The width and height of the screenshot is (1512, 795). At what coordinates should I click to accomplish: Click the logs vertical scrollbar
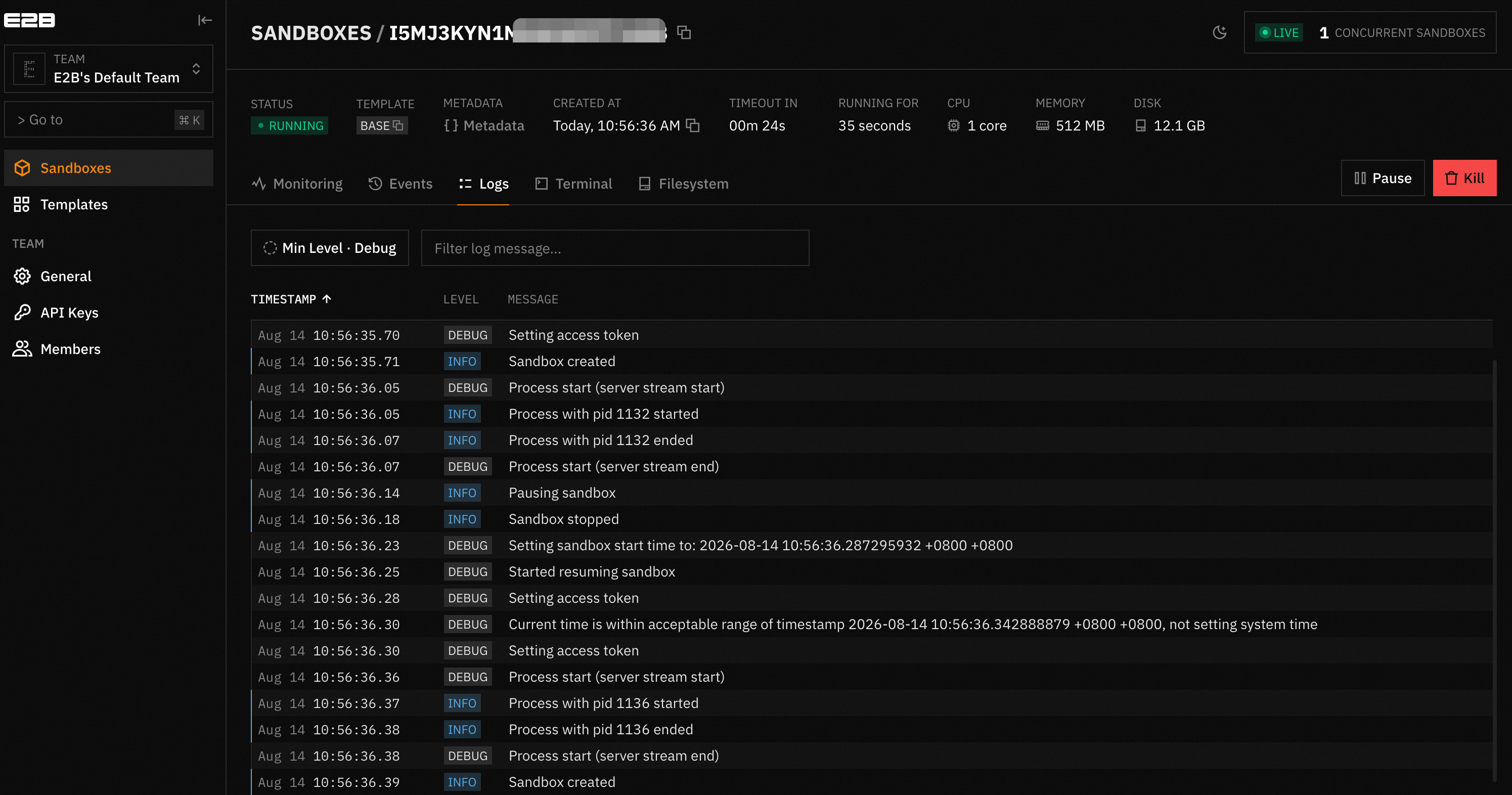pyautogui.click(x=1494, y=569)
